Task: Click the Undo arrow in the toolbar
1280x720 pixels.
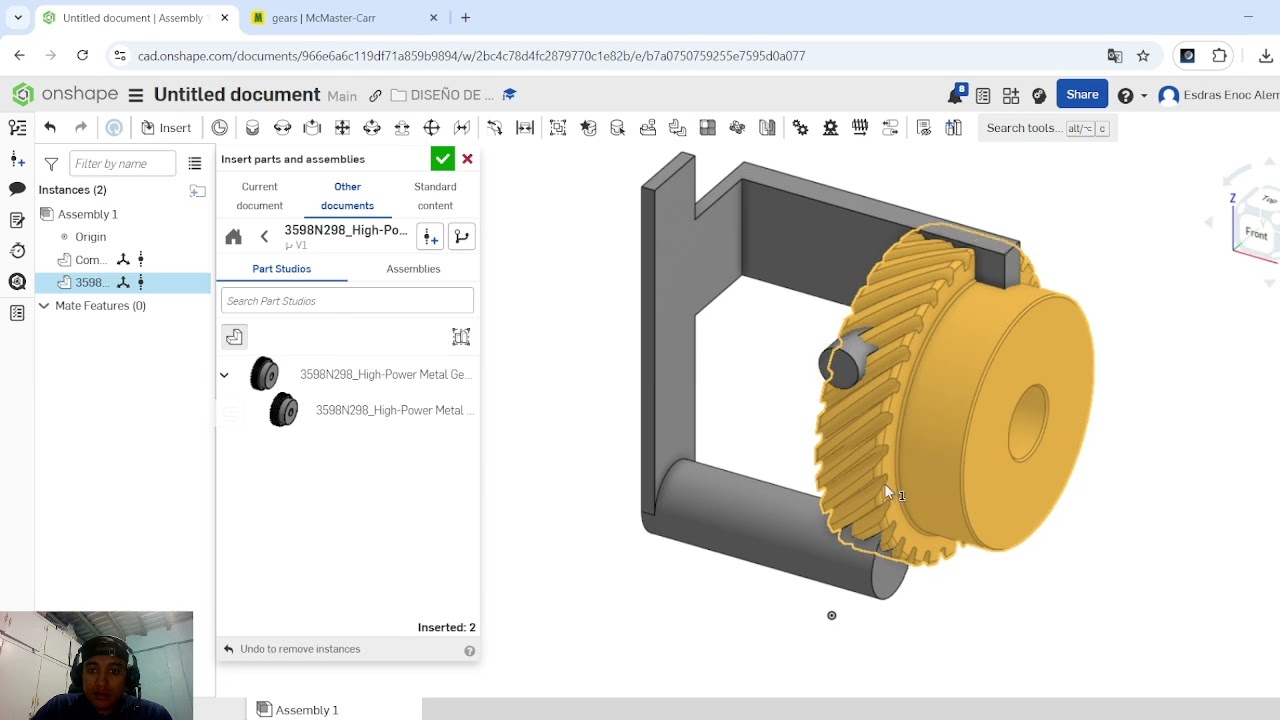Action: (50, 127)
